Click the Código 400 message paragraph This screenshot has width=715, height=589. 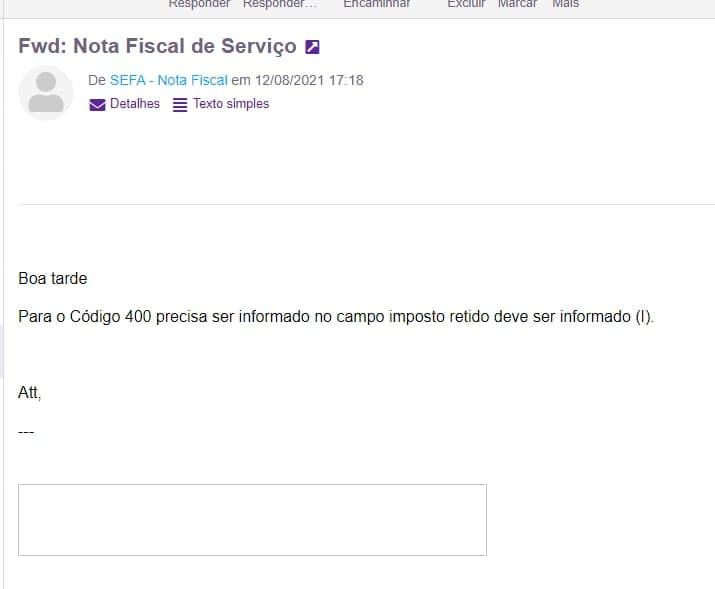point(336,316)
